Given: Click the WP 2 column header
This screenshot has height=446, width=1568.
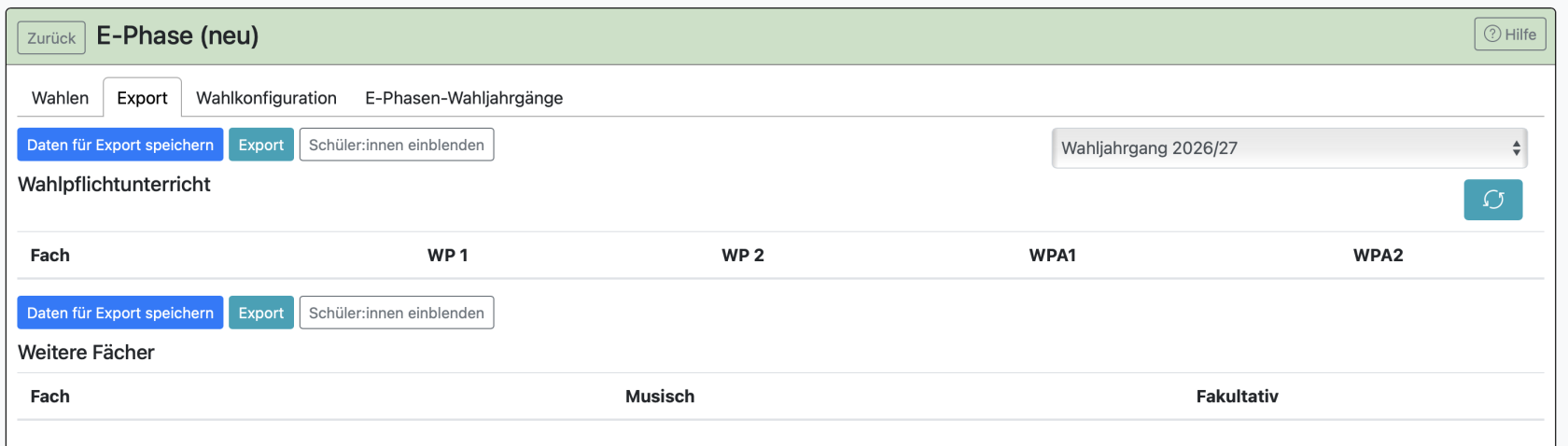Looking at the screenshot, I should (743, 256).
